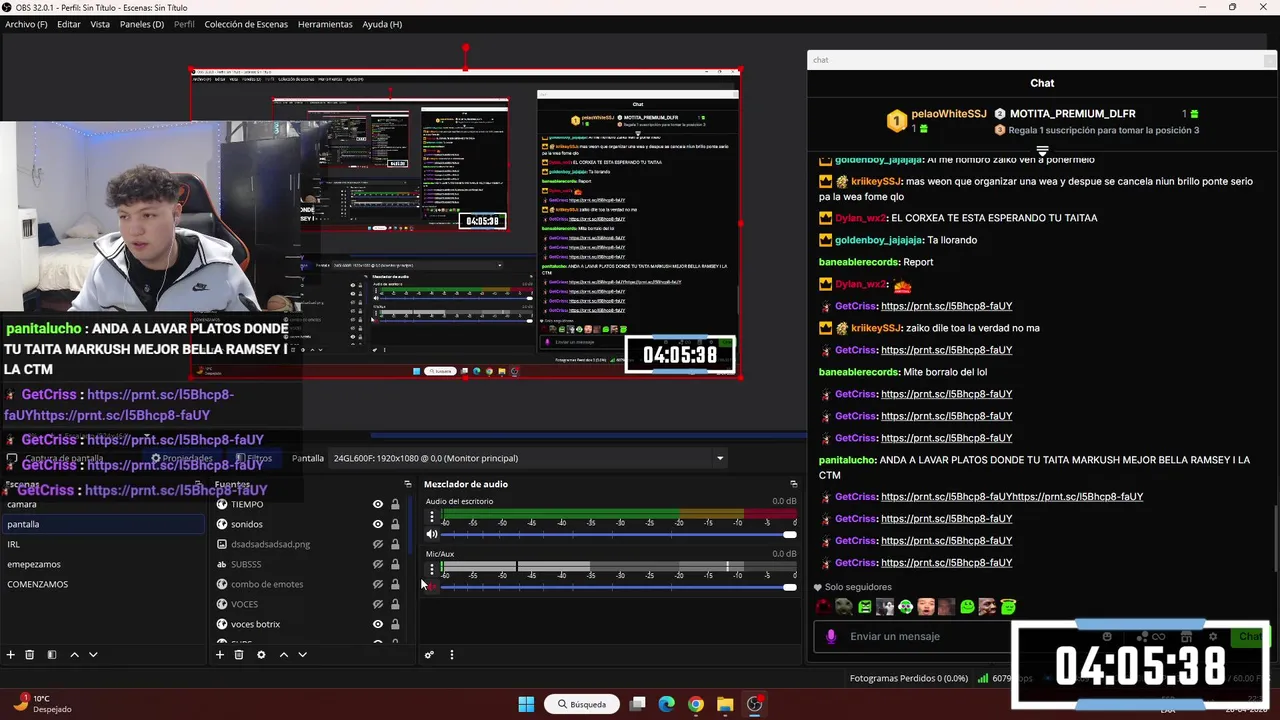Viewport: 1280px width, 720px height.
Task: Open the Ayuda menu
Action: click(382, 24)
